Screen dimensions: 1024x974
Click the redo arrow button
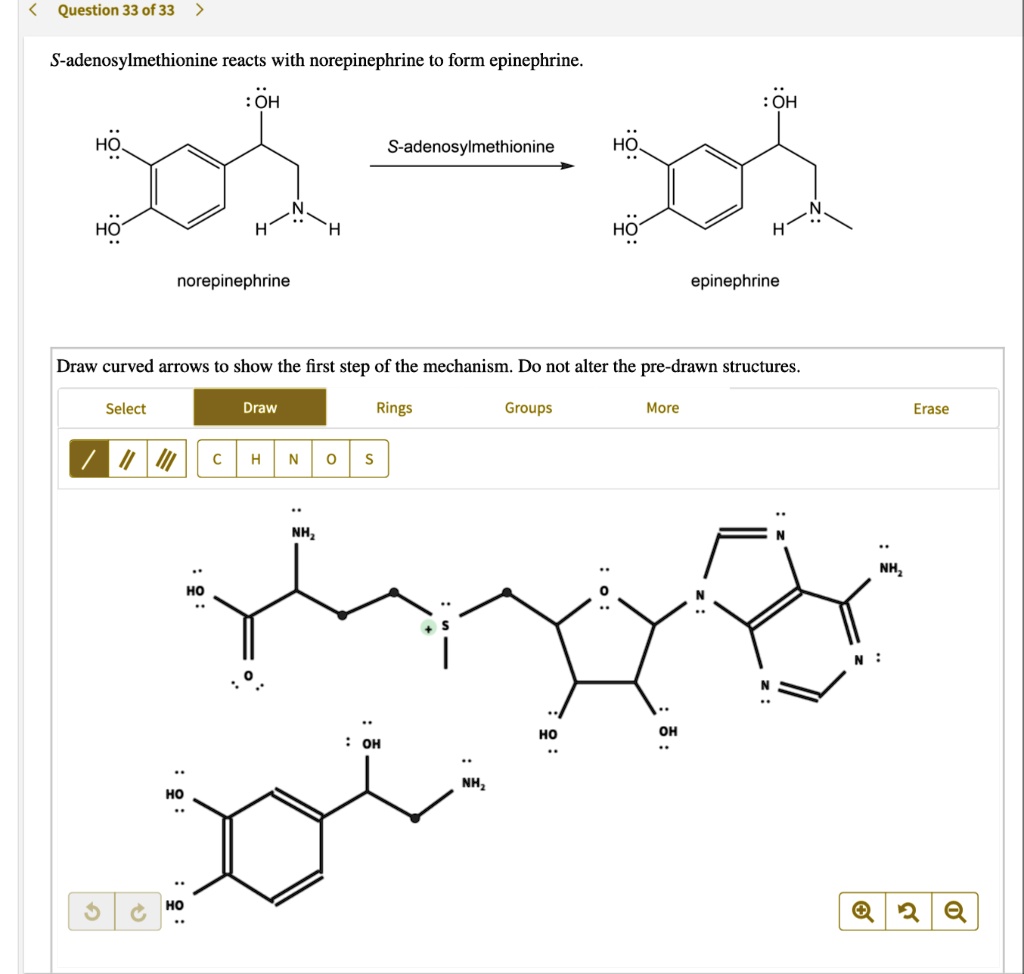point(139,912)
